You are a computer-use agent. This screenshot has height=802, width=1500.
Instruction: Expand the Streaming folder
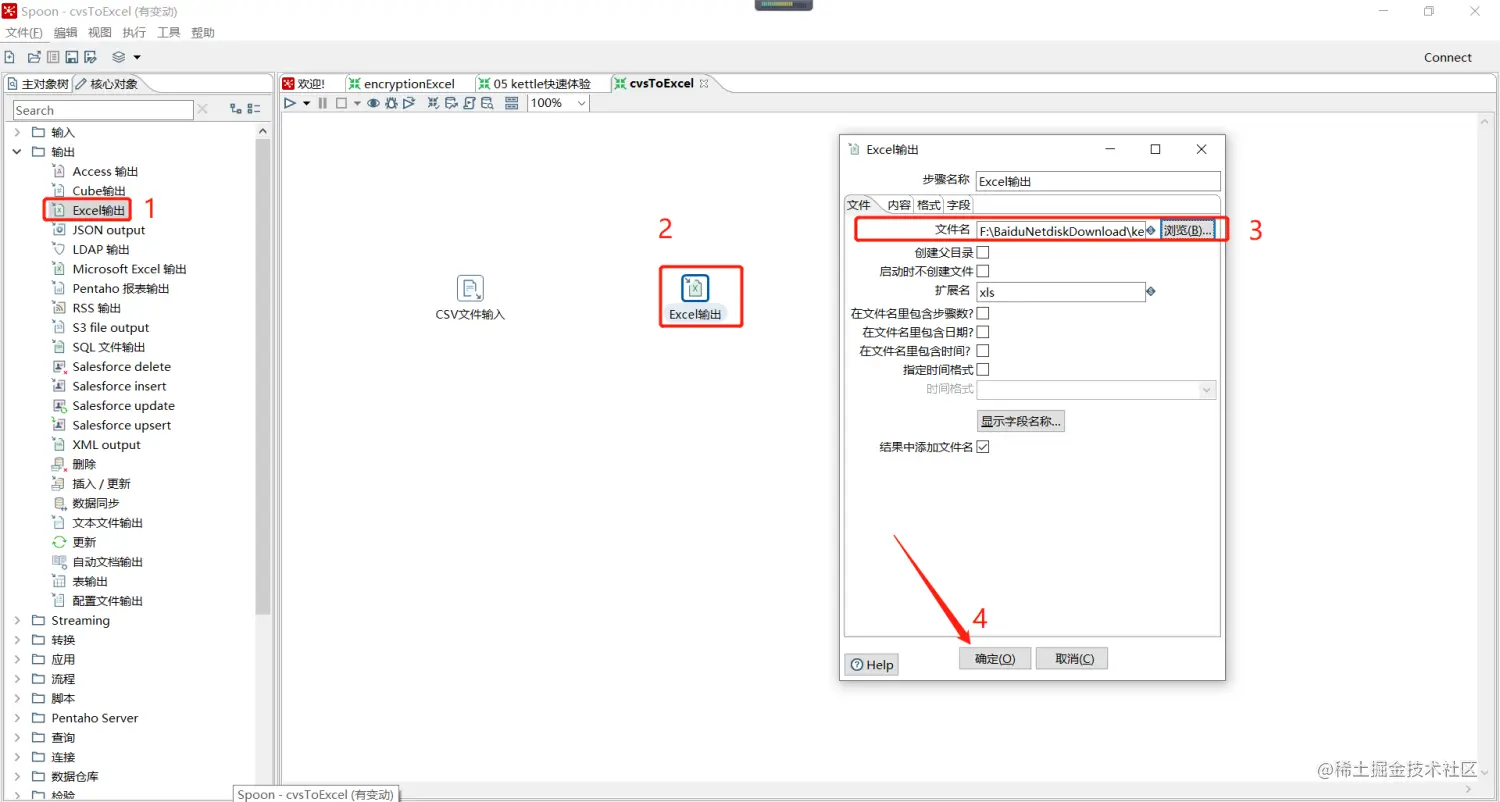pos(17,621)
